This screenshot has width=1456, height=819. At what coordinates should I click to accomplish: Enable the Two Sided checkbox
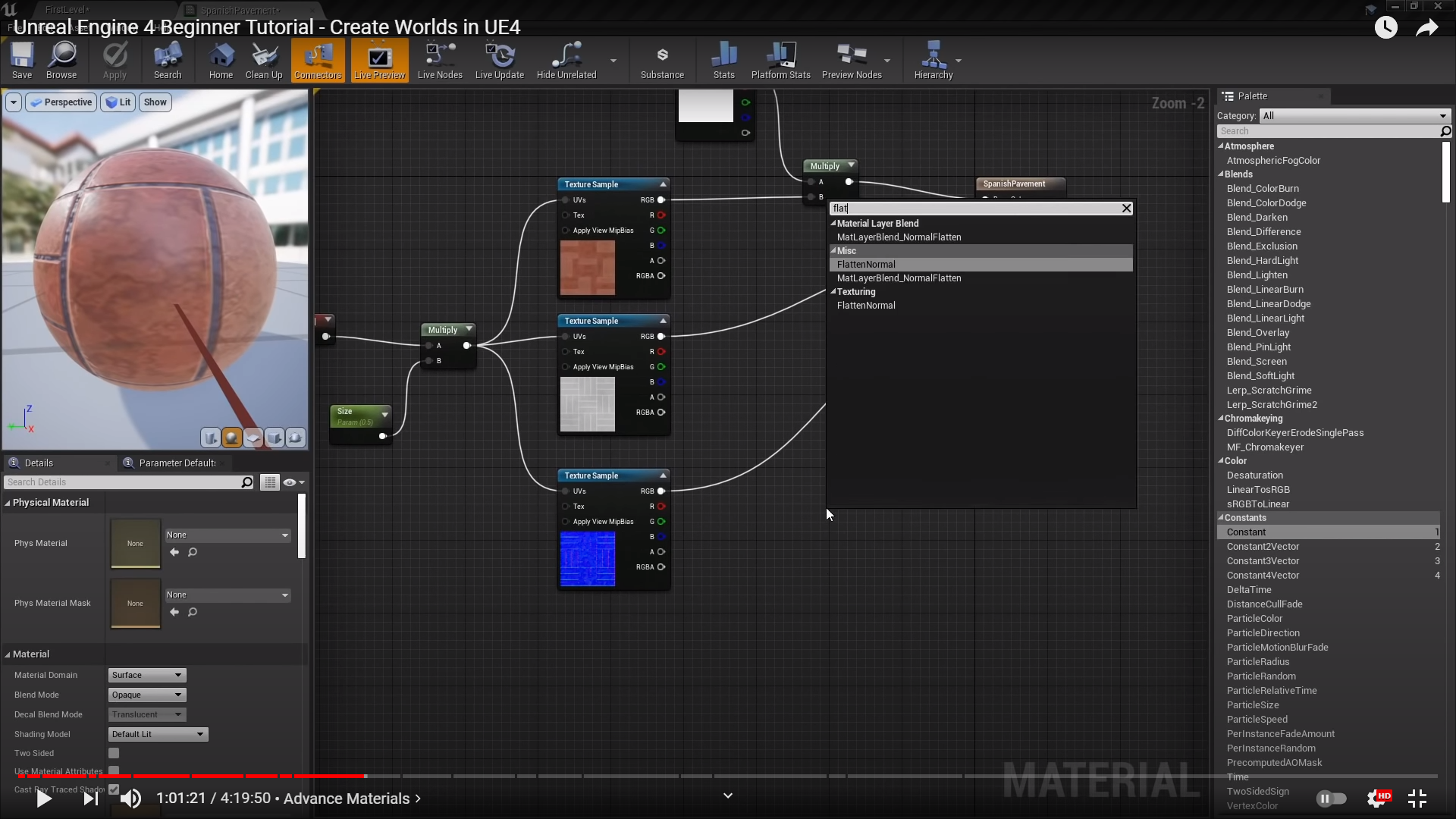click(x=114, y=753)
